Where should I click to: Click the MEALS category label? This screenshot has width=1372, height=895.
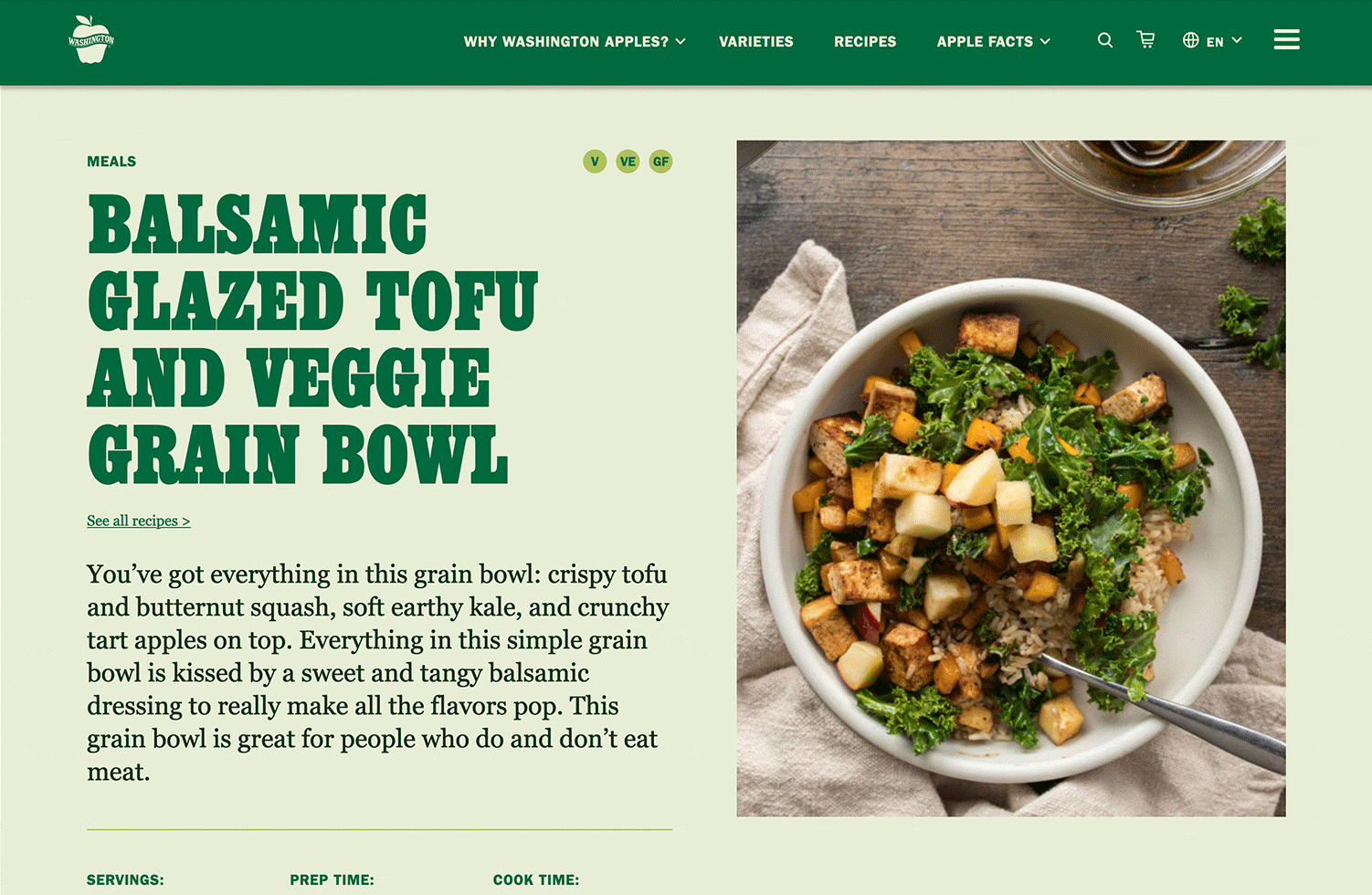[111, 162]
